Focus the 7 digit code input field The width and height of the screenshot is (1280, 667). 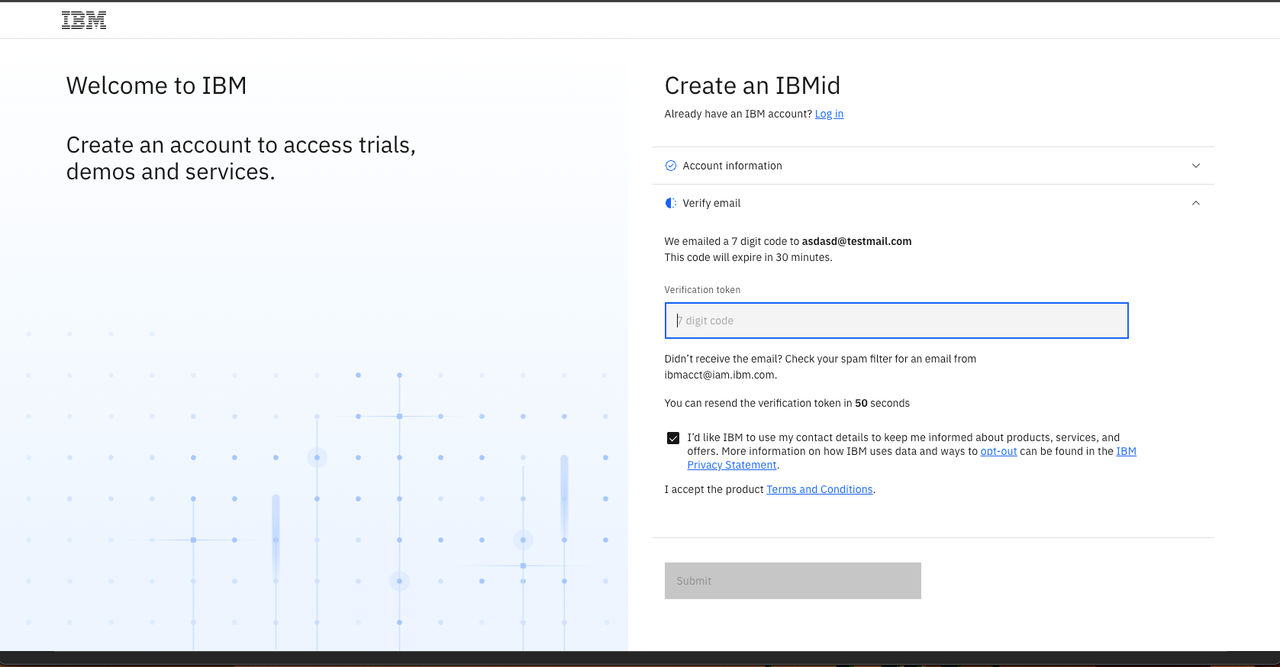click(x=897, y=320)
